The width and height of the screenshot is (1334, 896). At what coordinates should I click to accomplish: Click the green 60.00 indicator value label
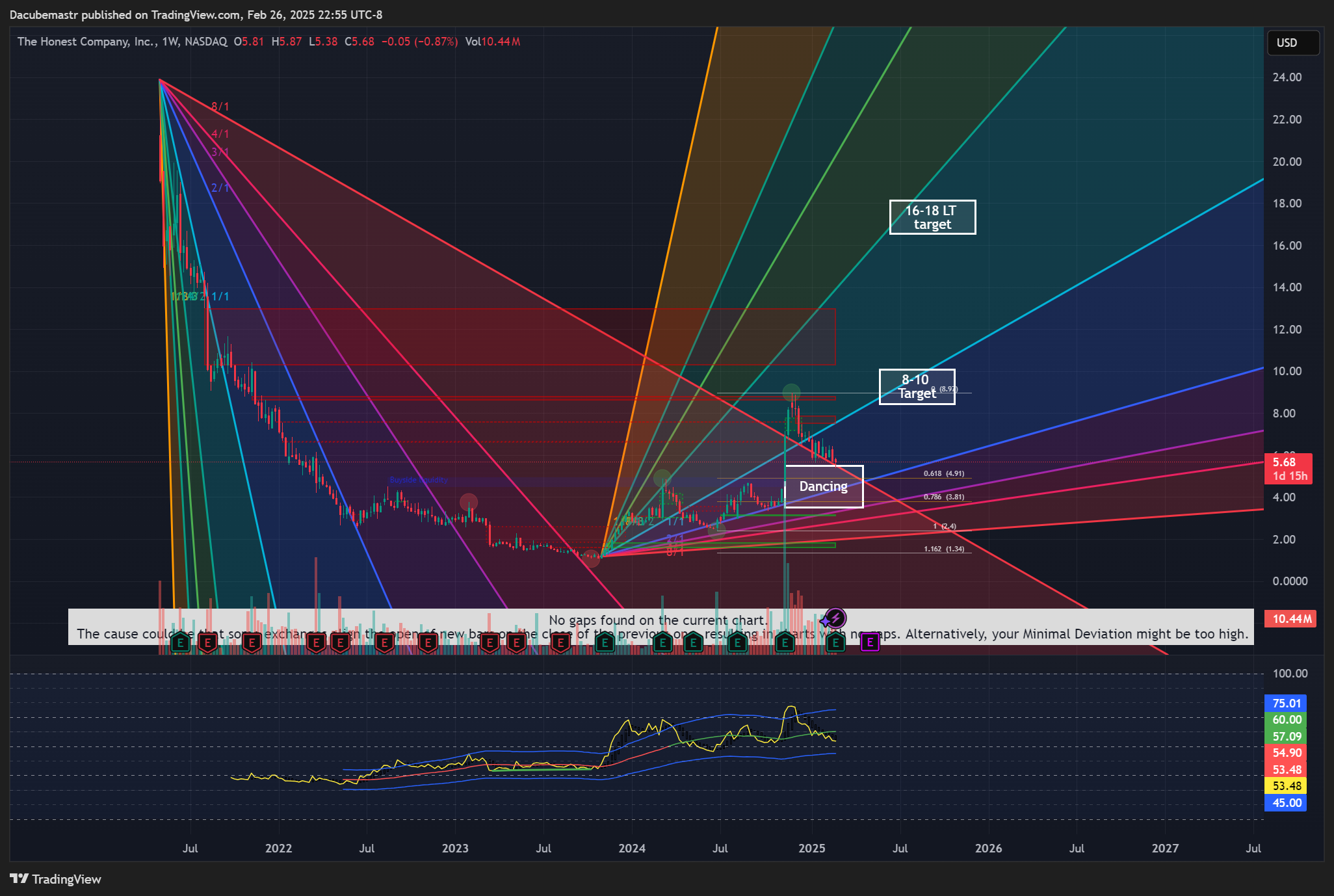coord(1287,720)
